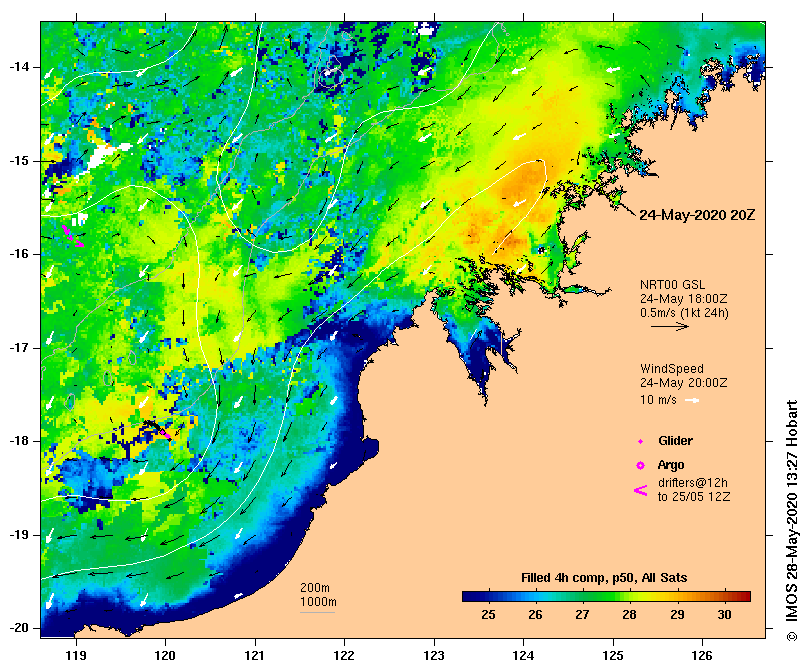The image size is (809, 672).
Task: Click the latitude label -16
Action: [x=20, y=254]
